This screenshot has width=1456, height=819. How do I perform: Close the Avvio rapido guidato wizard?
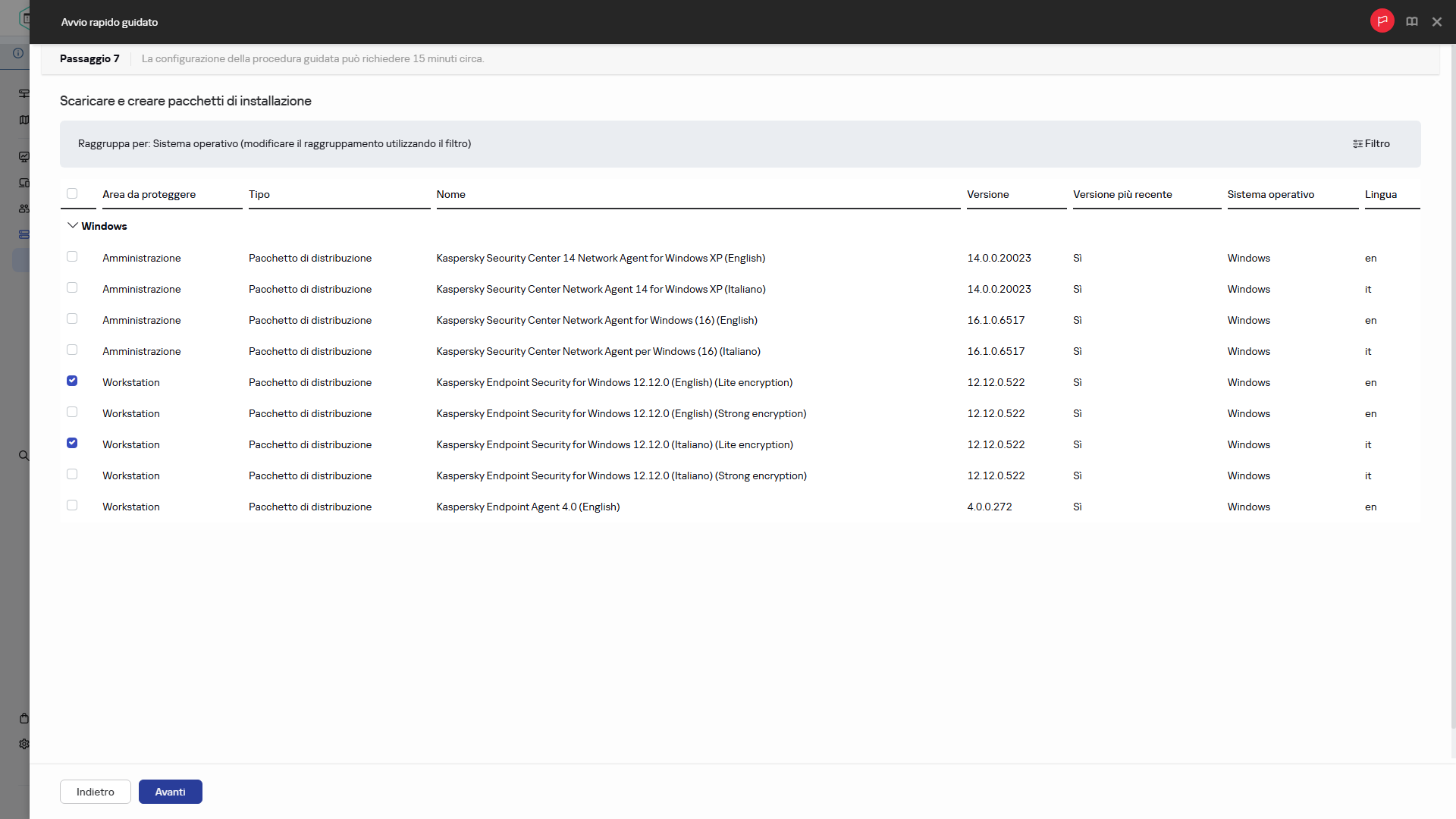coord(1436,22)
